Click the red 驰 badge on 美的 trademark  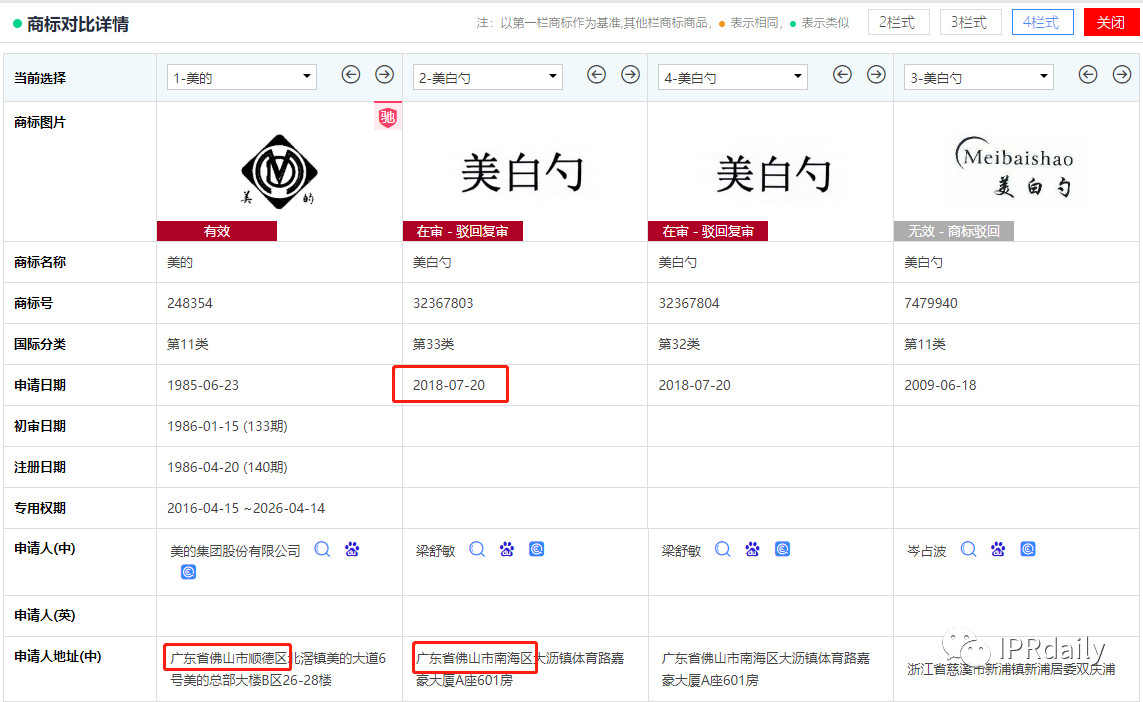click(x=388, y=117)
